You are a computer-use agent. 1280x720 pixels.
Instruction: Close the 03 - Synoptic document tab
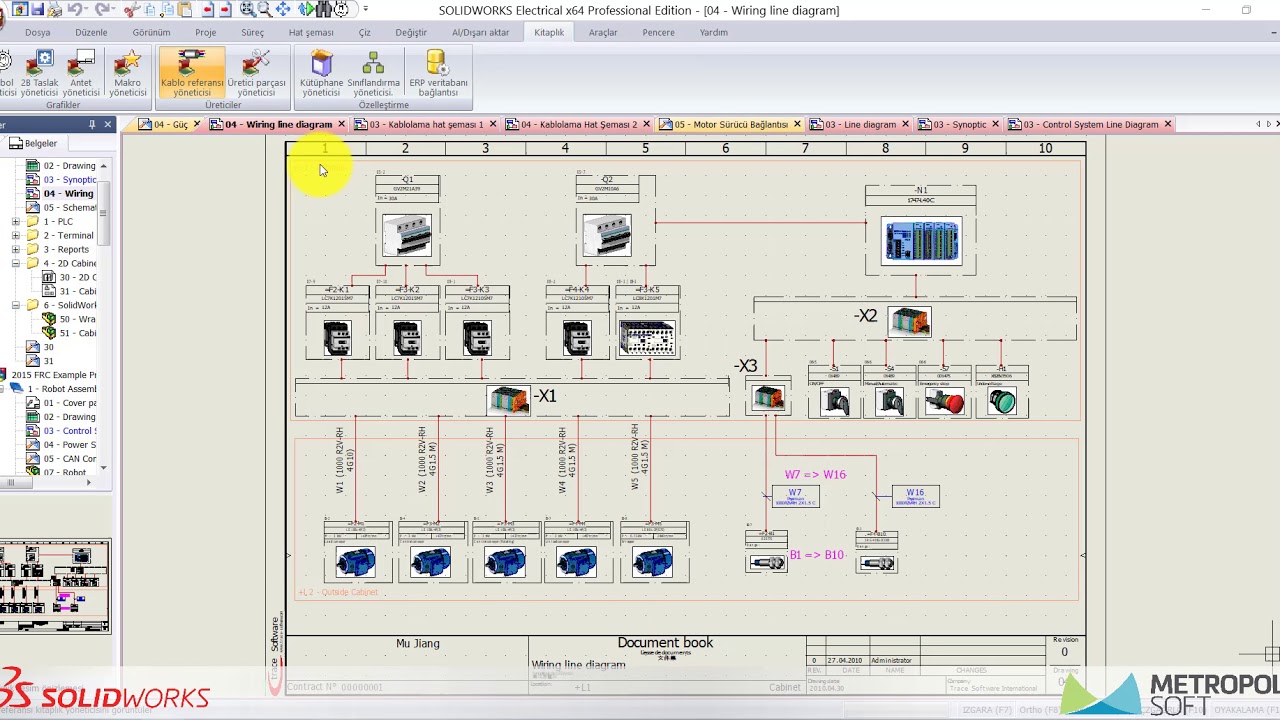pyautogui.click(x=995, y=125)
